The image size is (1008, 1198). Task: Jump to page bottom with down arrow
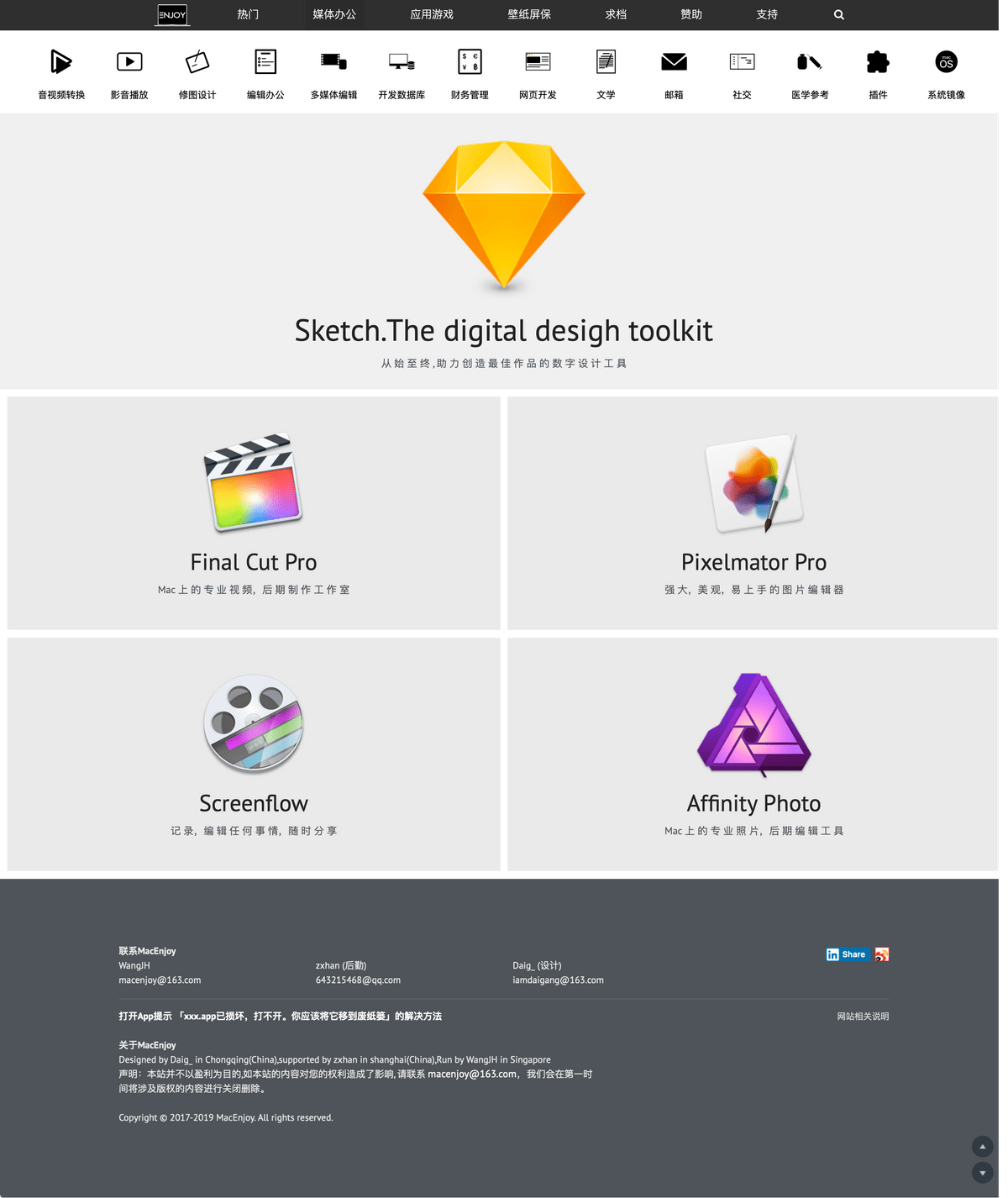point(982,1173)
